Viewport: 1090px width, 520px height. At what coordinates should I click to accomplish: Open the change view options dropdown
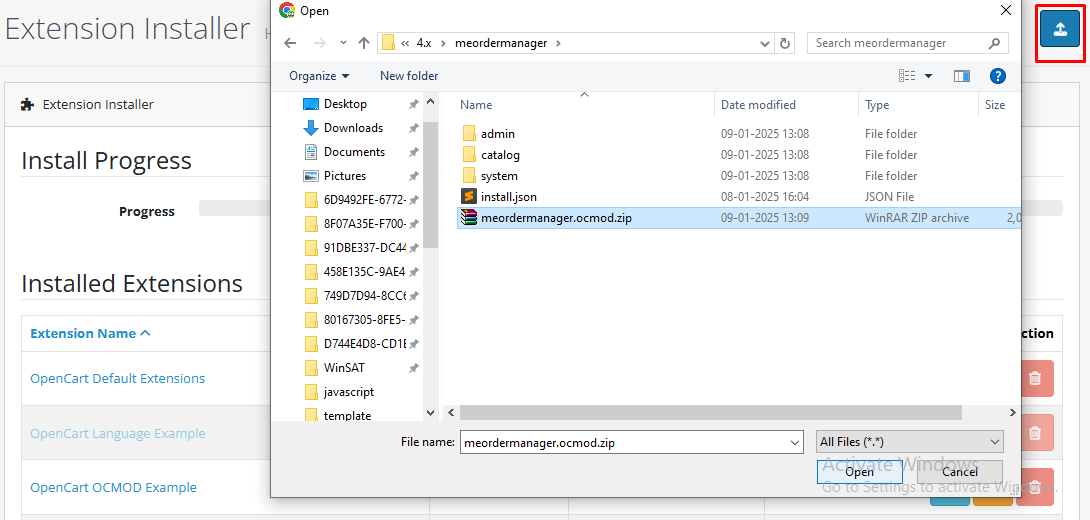[928, 76]
